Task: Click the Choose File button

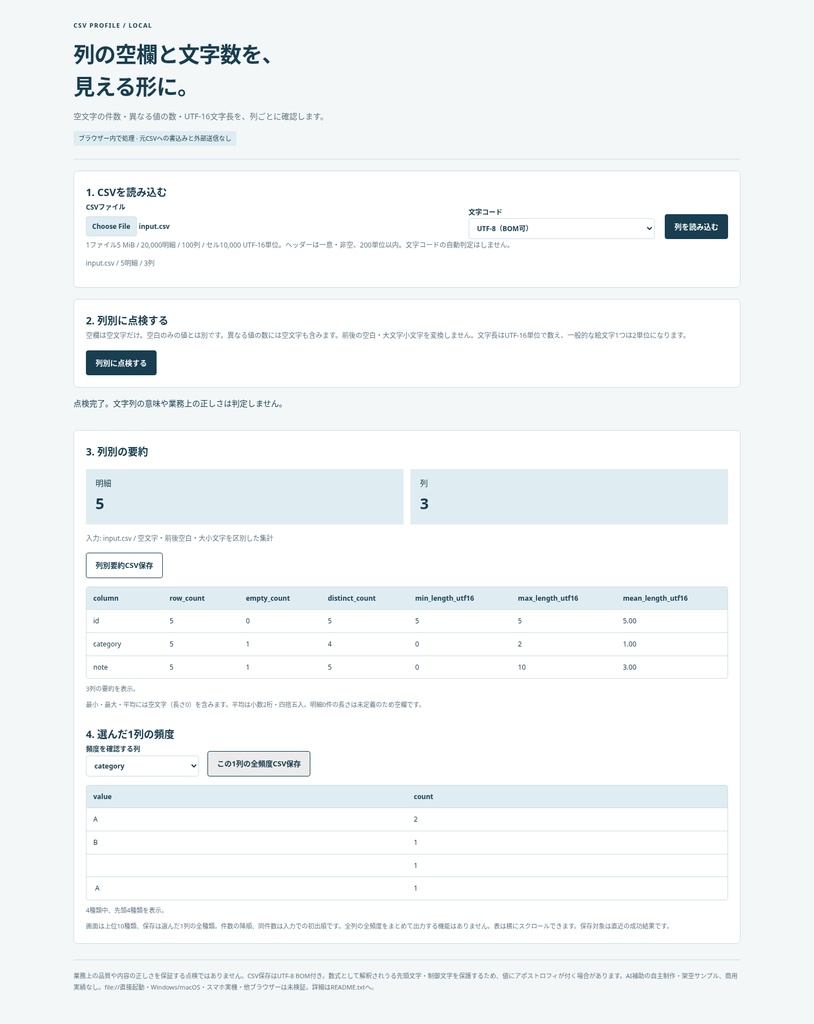Action: [111, 226]
